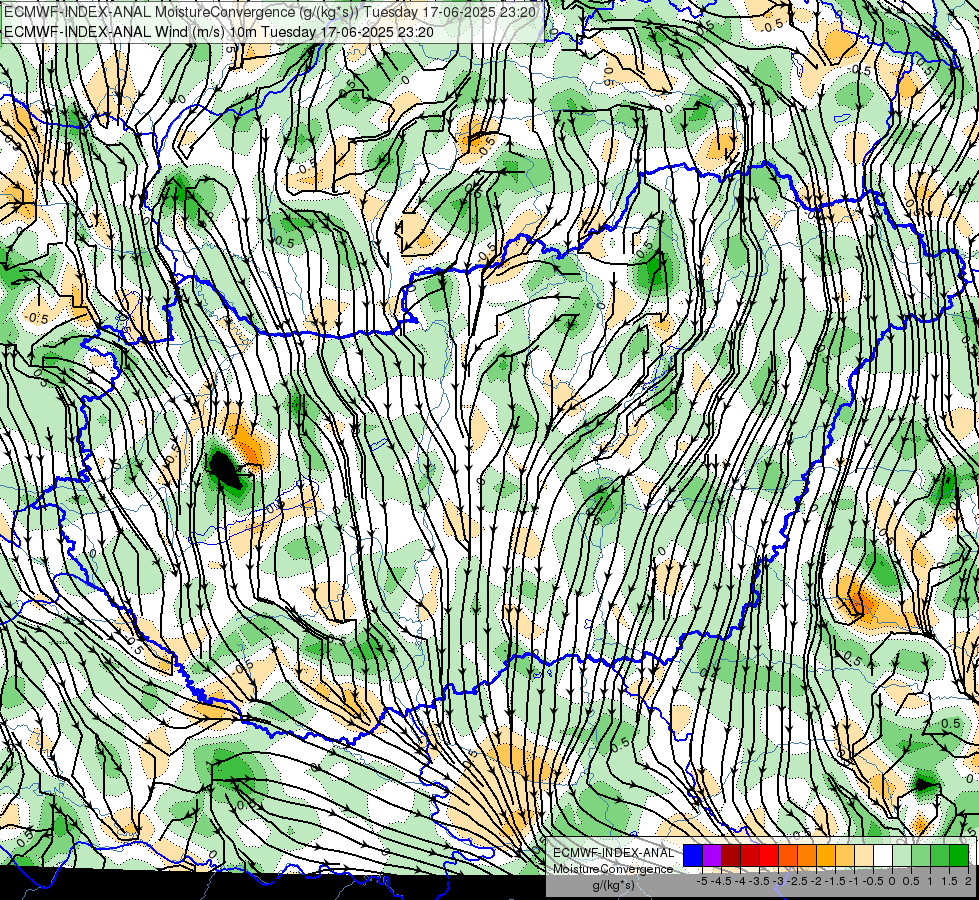Select legend swatch between -2 and -1.5
The image size is (979, 900).
[x=826, y=856]
